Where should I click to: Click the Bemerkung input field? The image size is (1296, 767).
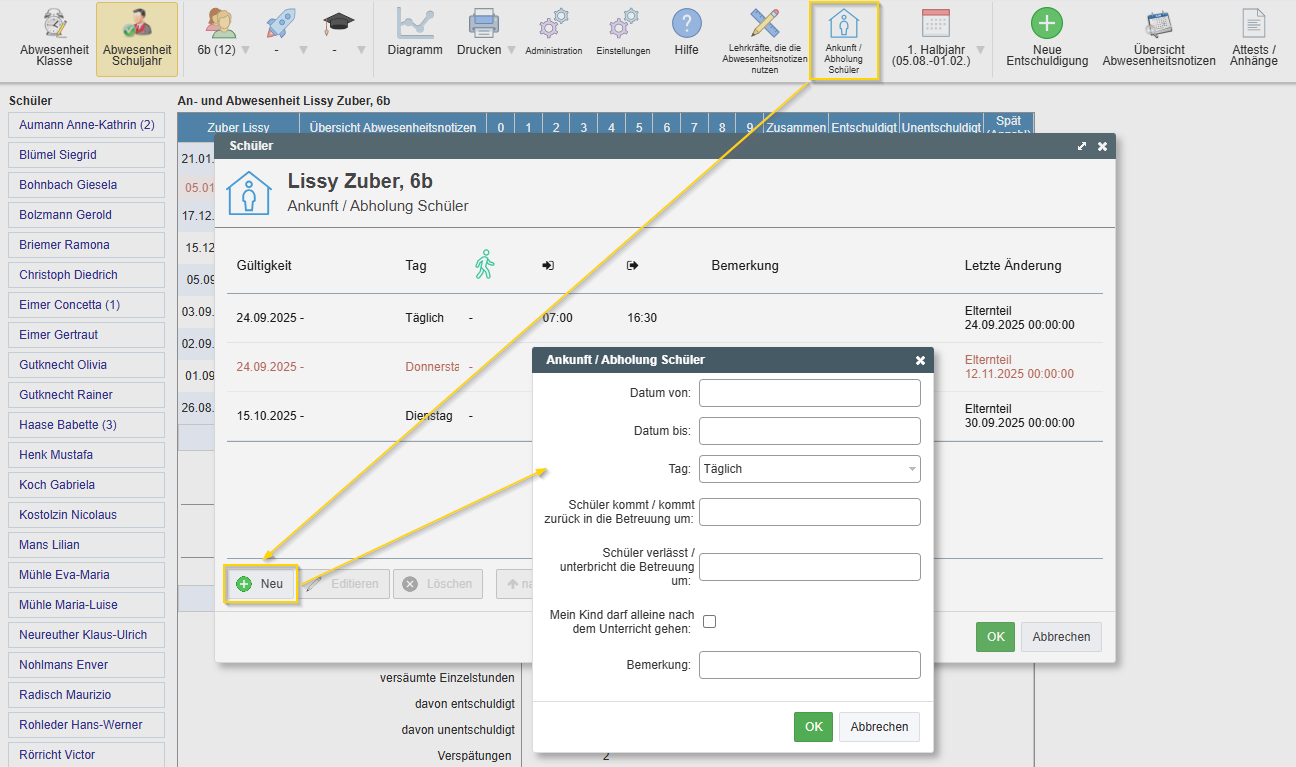(x=809, y=665)
